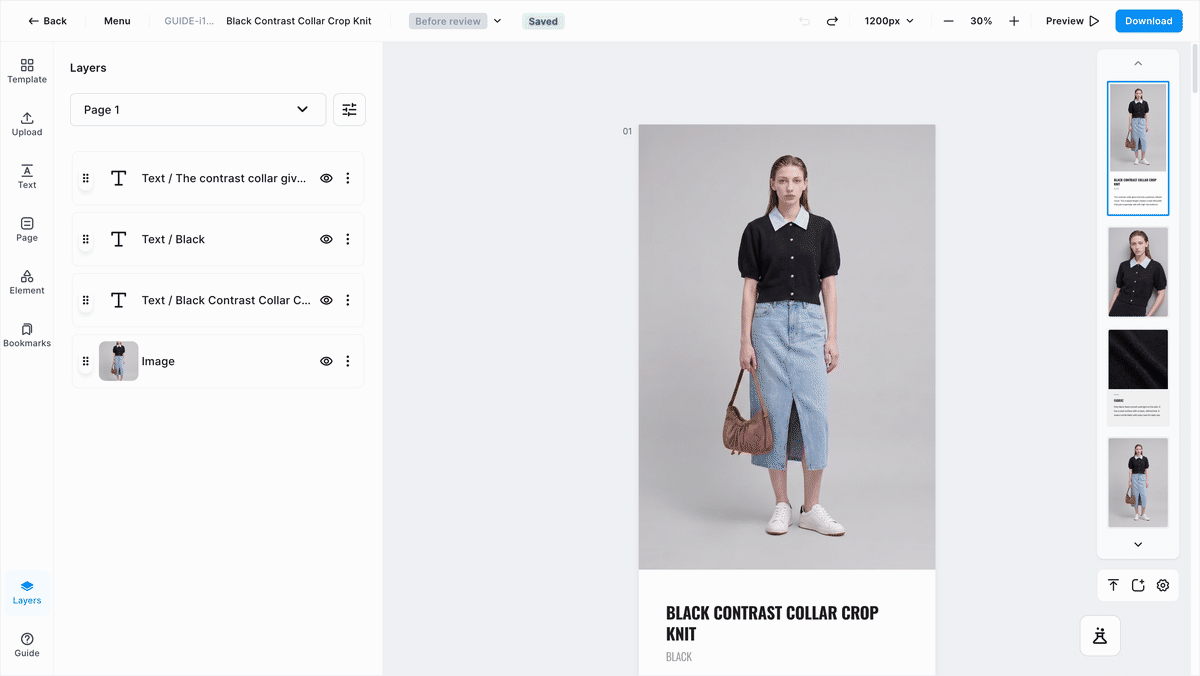The height and width of the screenshot is (676, 1200).
Task: Grab drag handle of the Image layer
Action: tap(86, 361)
